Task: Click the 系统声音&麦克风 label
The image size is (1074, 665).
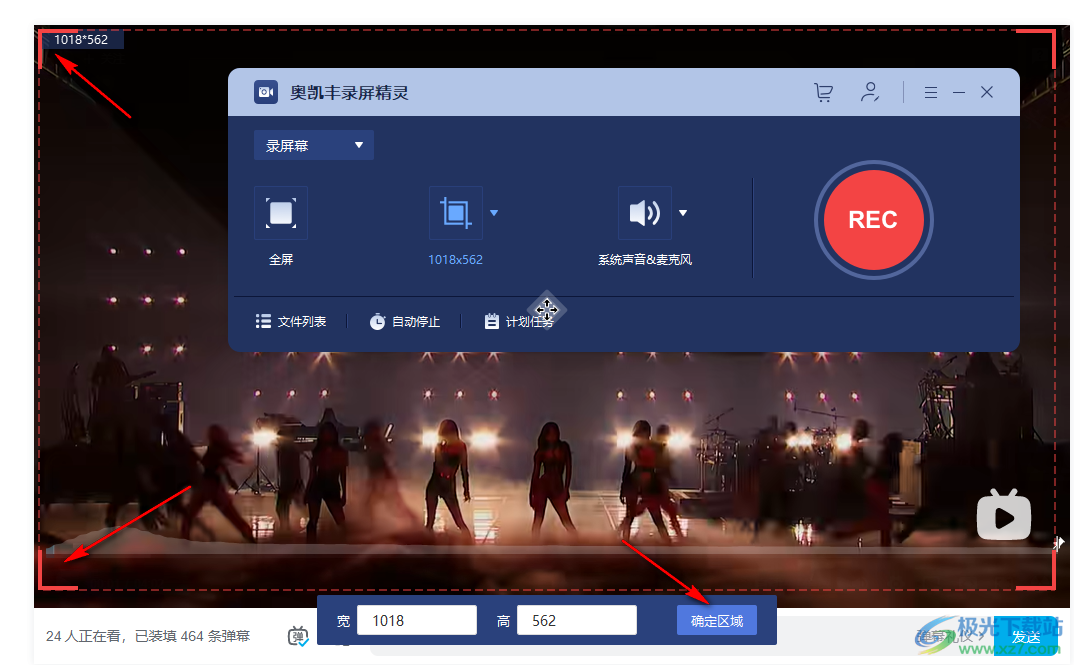Action: (645, 260)
